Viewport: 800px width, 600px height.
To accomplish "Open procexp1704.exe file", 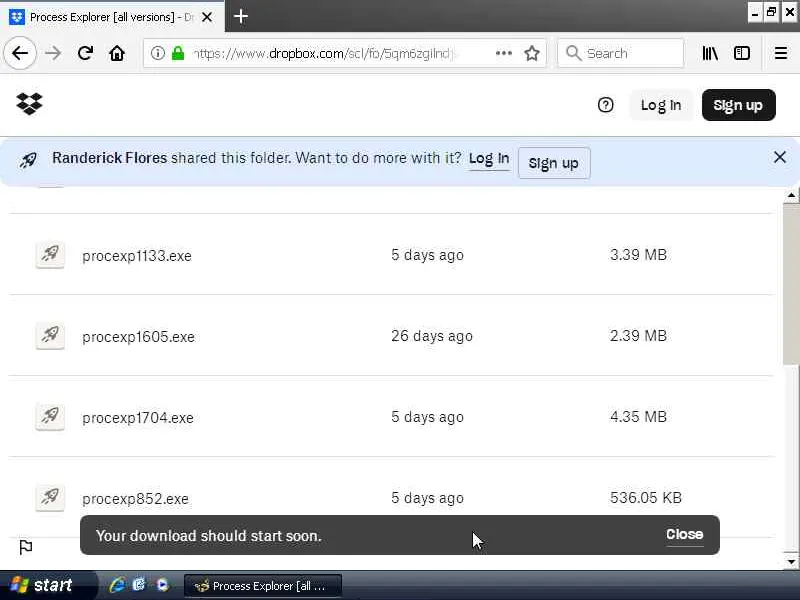I will pos(138,418).
